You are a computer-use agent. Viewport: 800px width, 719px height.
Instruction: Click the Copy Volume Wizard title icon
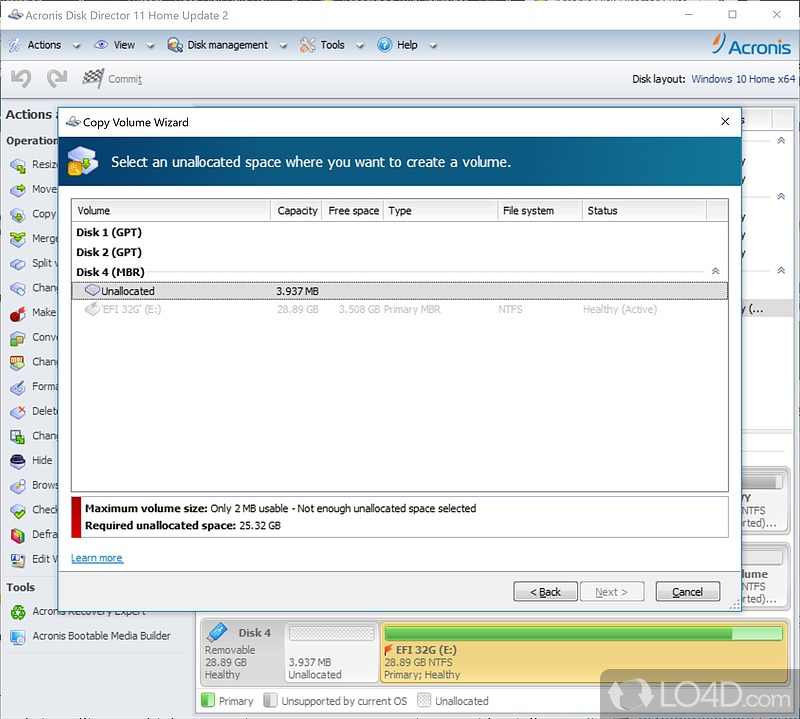[73, 122]
